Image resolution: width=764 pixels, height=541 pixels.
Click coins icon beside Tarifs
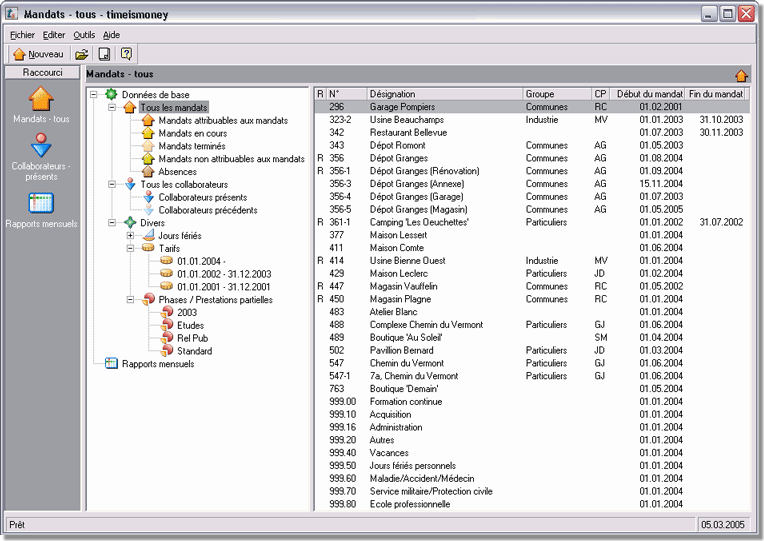click(148, 248)
